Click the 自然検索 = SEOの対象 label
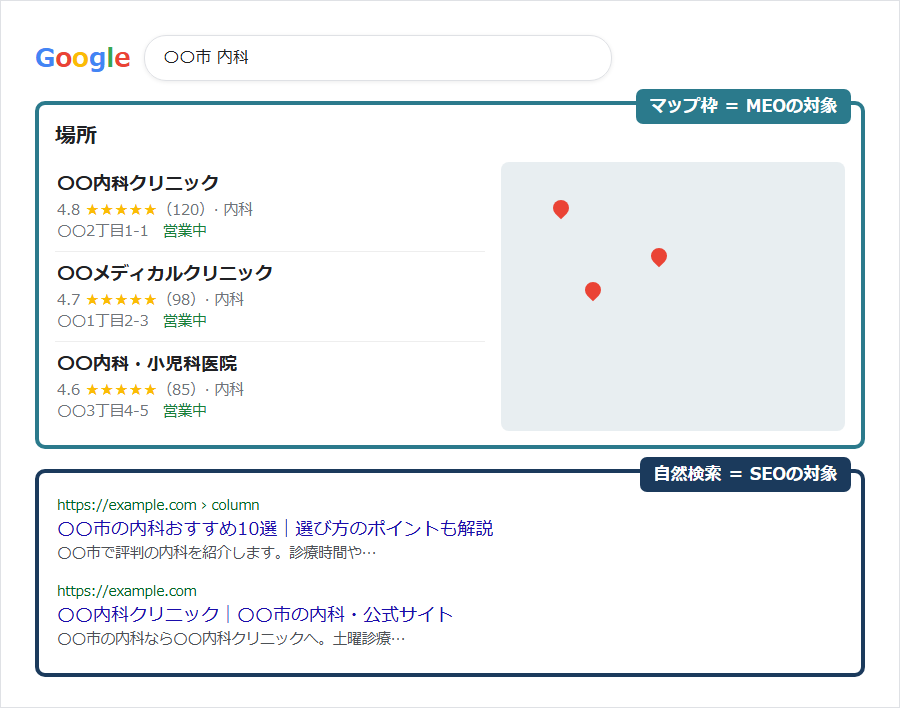This screenshot has width=900, height=708. (745, 474)
